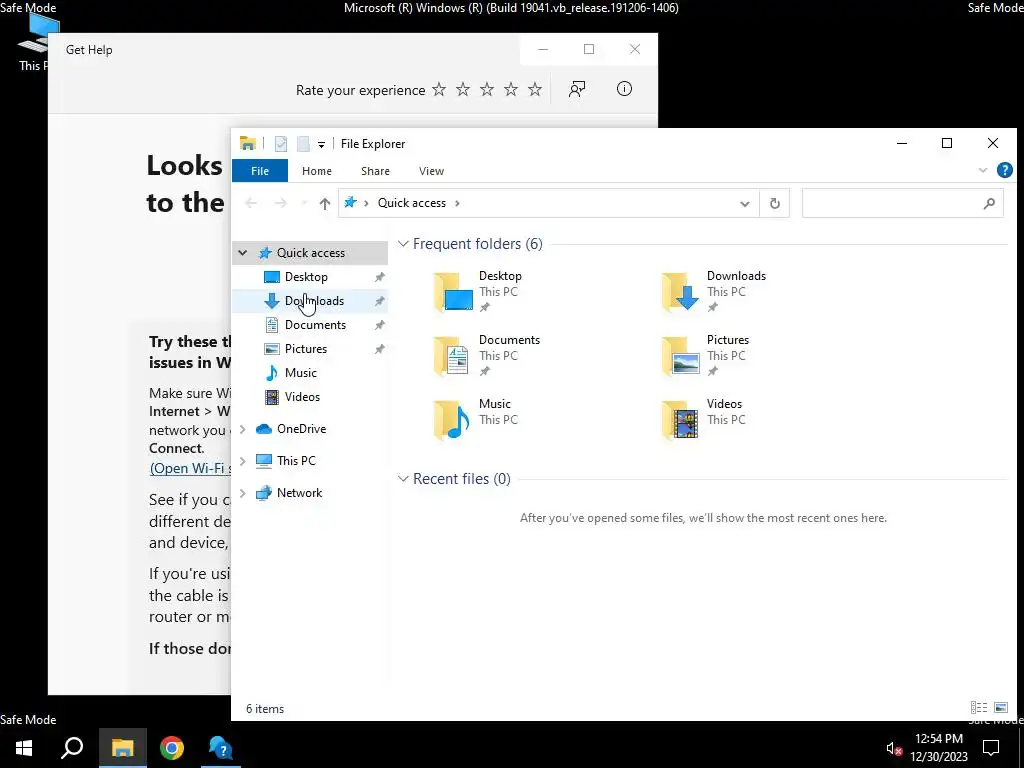Select Pictures in the navigation pane
This screenshot has width=1024, height=768.
pos(306,349)
